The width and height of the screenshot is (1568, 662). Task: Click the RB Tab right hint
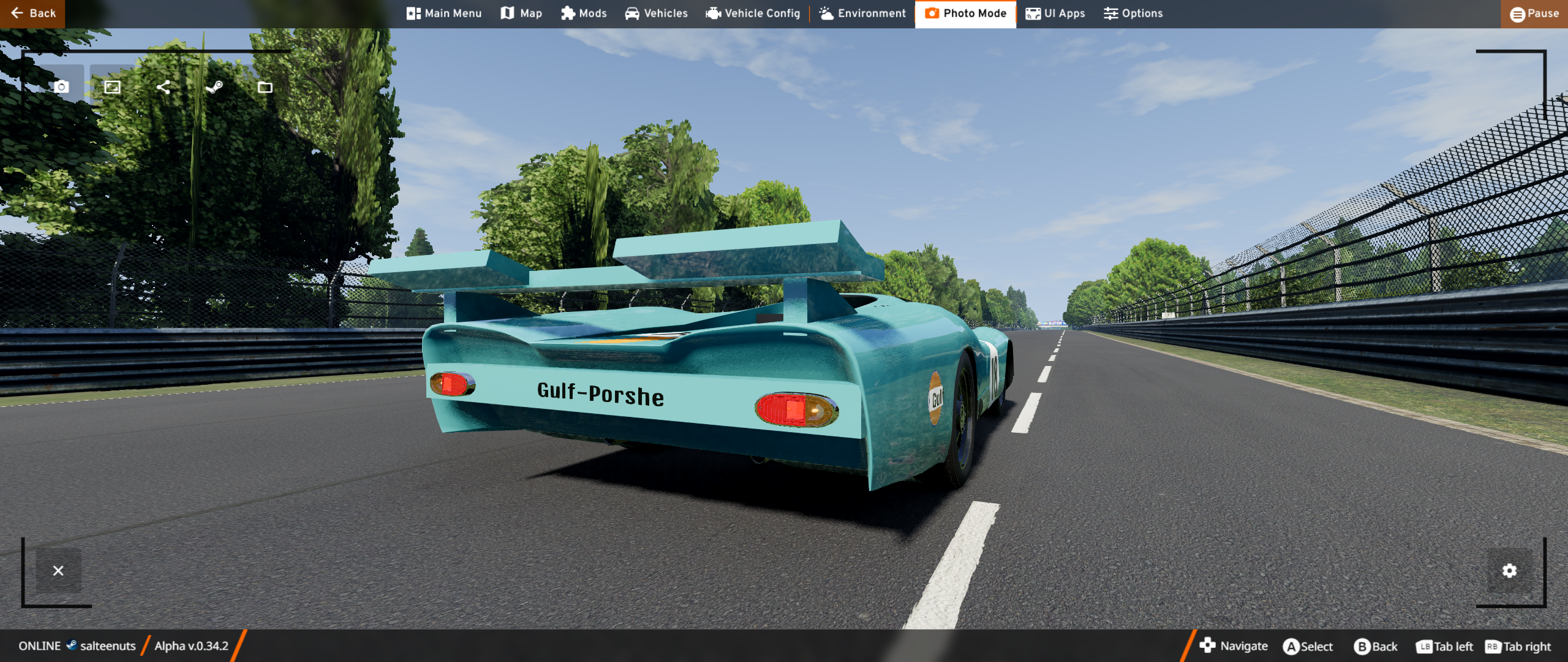click(1518, 647)
